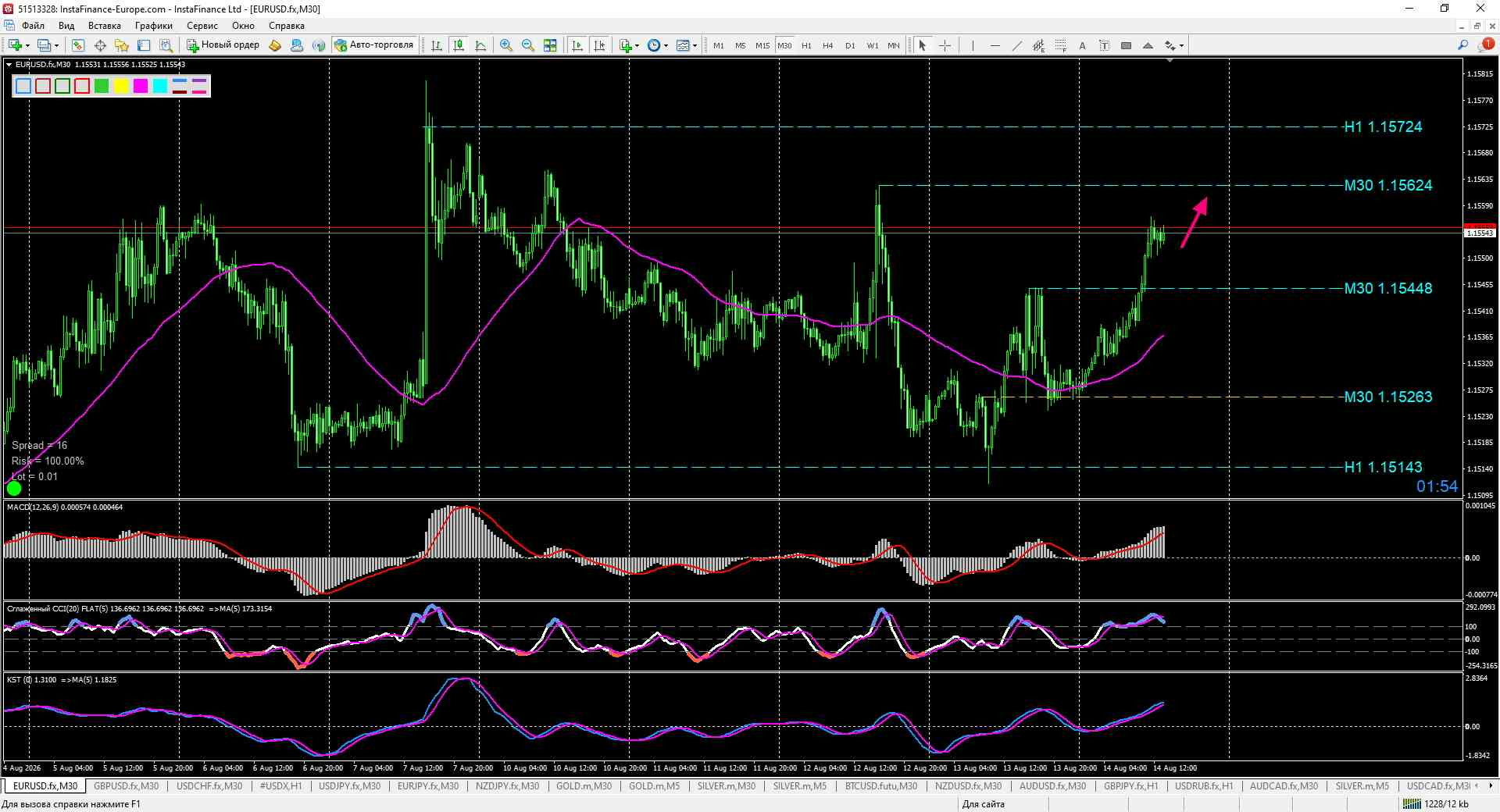The image size is (1500, 812).
Task: Select the equidistant channel tool
Action: (1038, 45)
